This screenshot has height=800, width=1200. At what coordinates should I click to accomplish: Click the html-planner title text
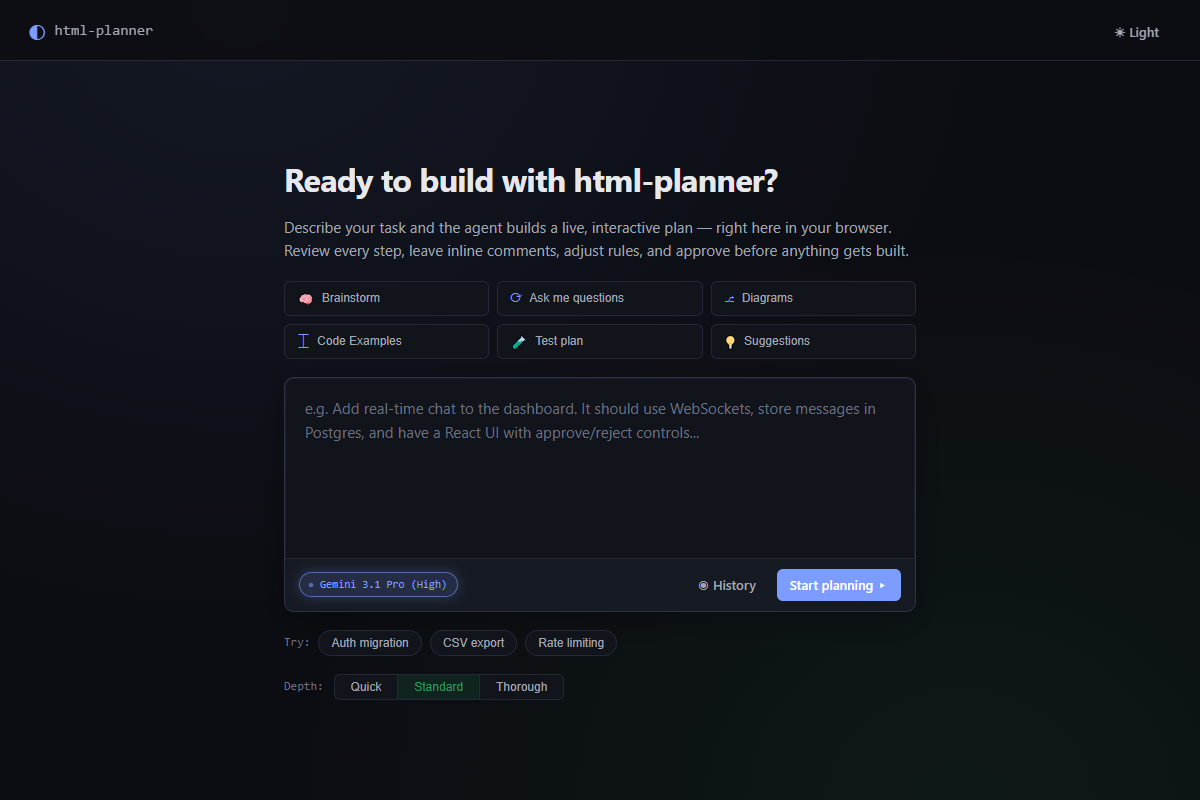(x=104, y=31)
